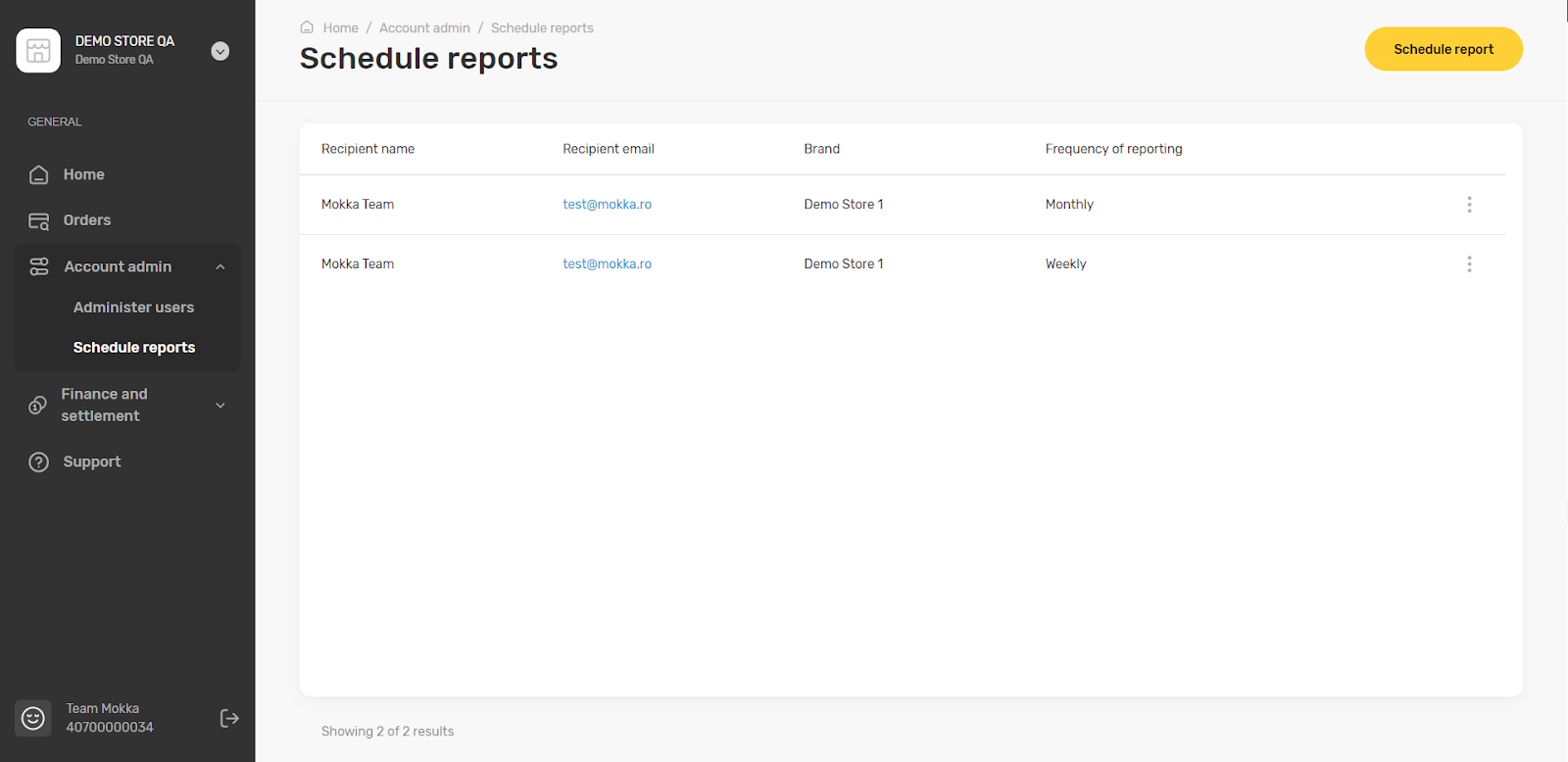This screenshot has width=1568, height=762.
Task: Click the Brand column header
Action: (x=821, y=149)
